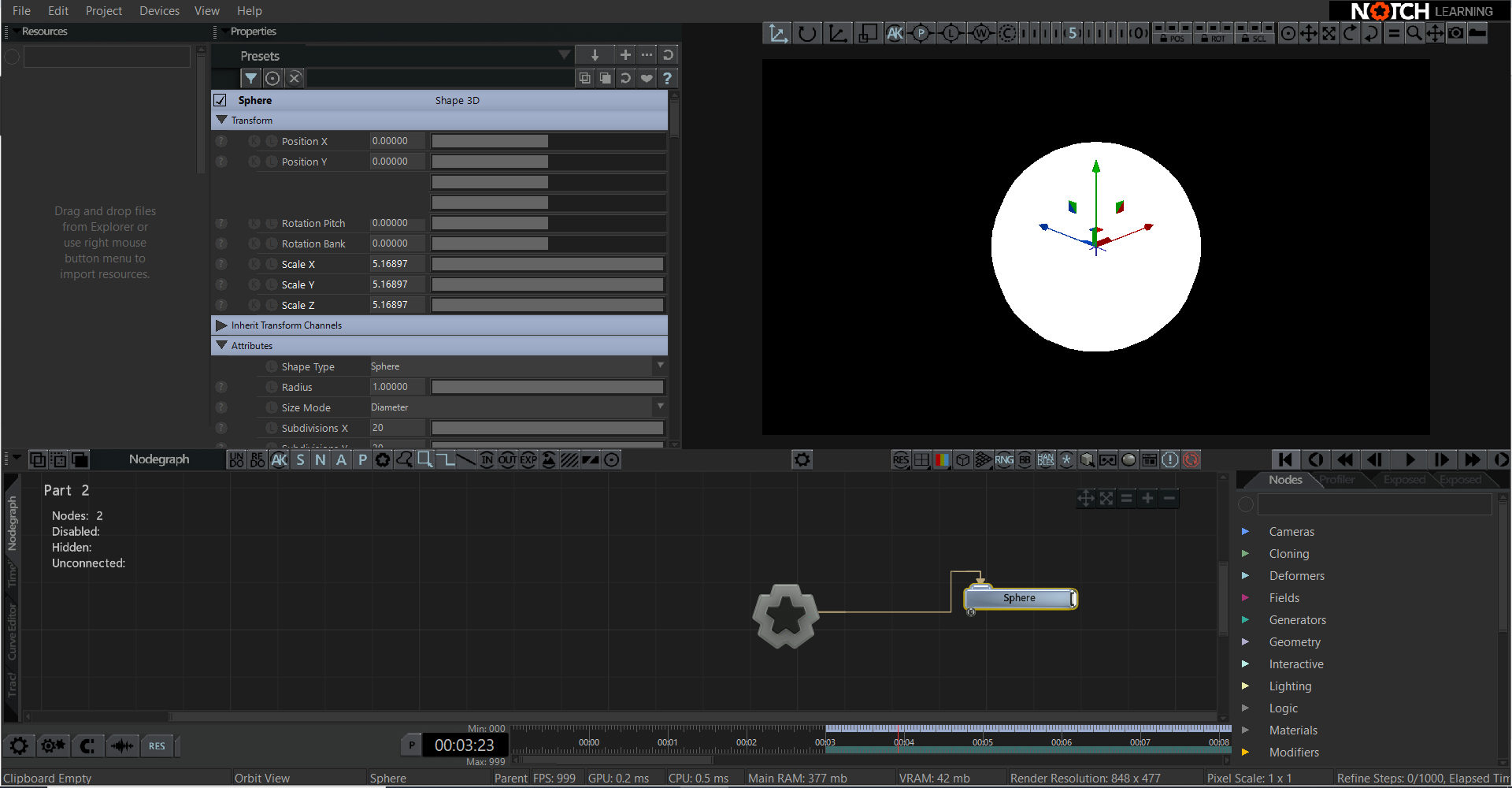Click the RNG icon in viewport toolbar
The image size is (1512, 788).
[1004, 459]
